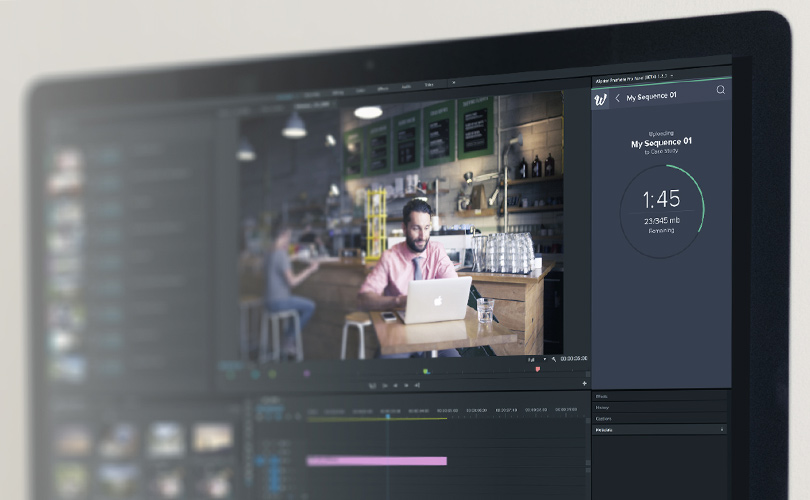Open the Full playback resolution dropdown
Image resolution: width=810 pixels, height=500 pixels.
537,359
